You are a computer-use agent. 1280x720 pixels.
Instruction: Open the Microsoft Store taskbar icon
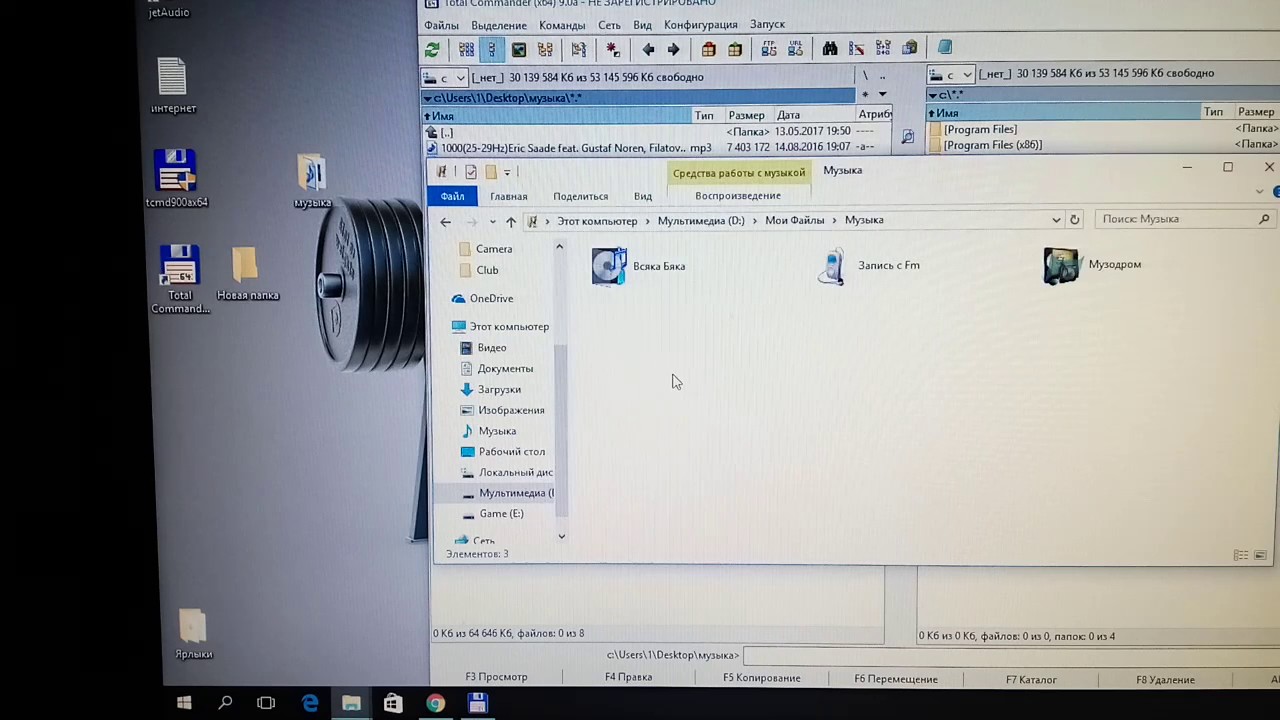pos(392,703)
